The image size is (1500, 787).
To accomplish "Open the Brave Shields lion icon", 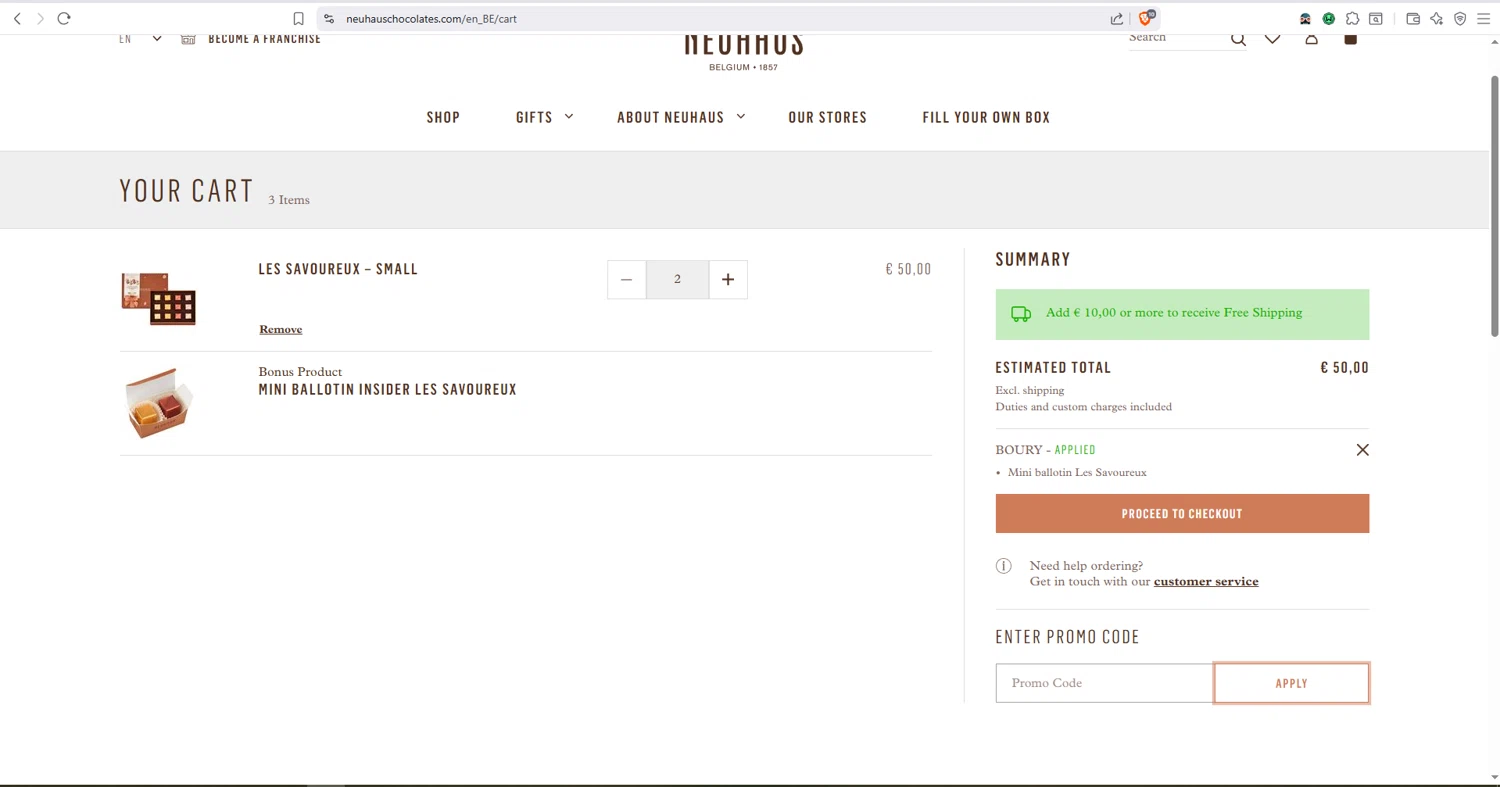I will click(1146, 18).
